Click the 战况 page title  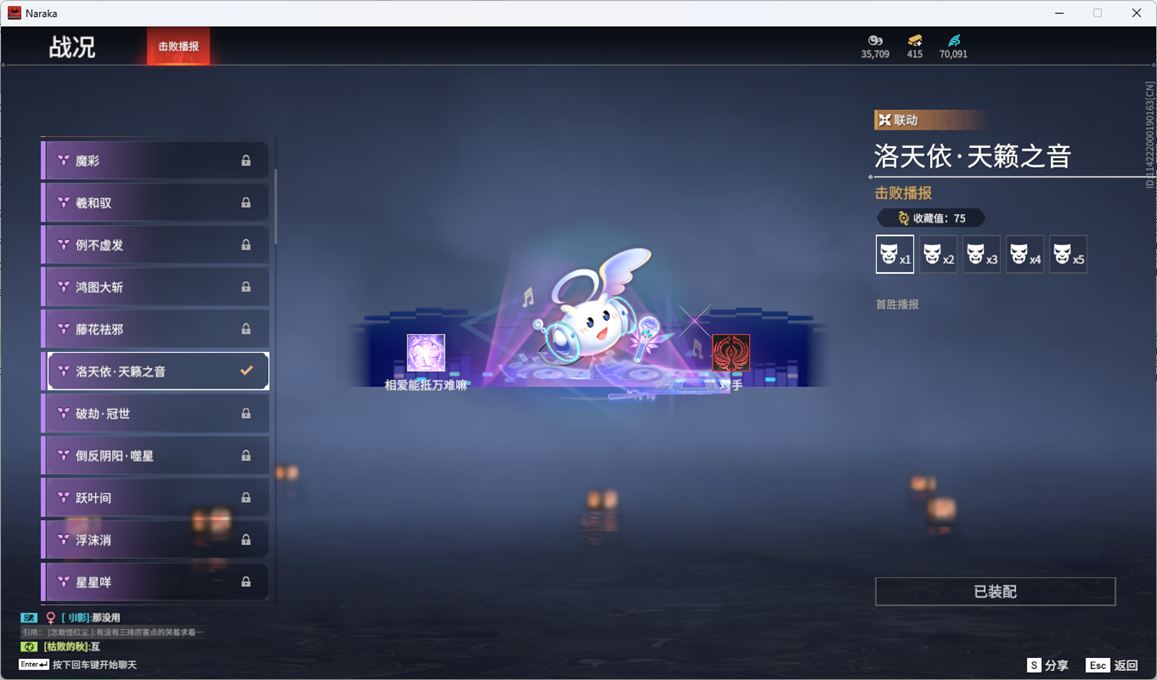pos(72,46)
